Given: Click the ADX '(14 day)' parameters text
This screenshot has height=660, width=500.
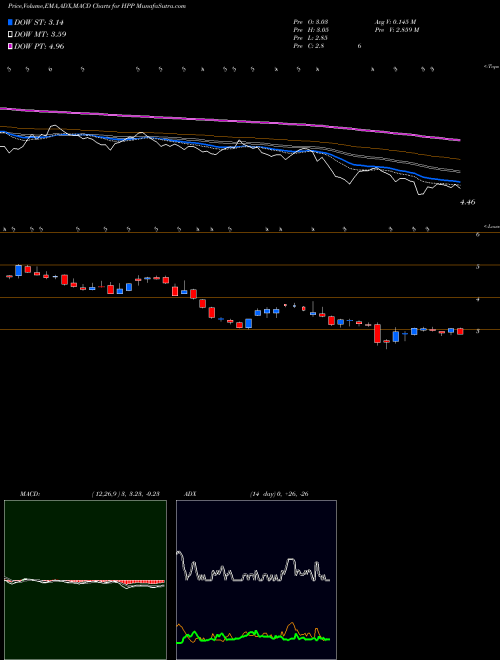Looking at the screenshot, I should 262,494.
